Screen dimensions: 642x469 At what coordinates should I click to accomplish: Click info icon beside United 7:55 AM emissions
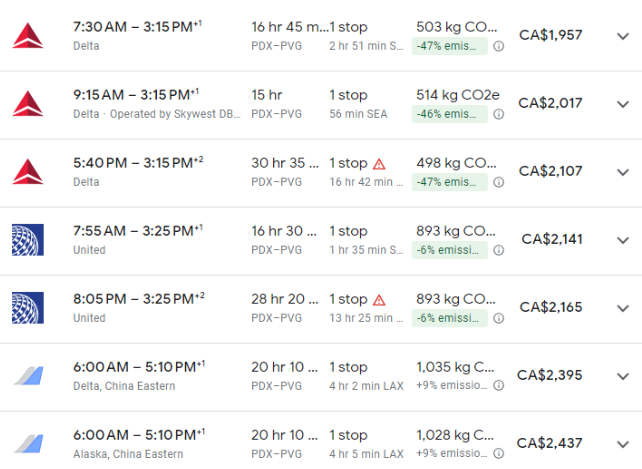[x=498, y=250]
